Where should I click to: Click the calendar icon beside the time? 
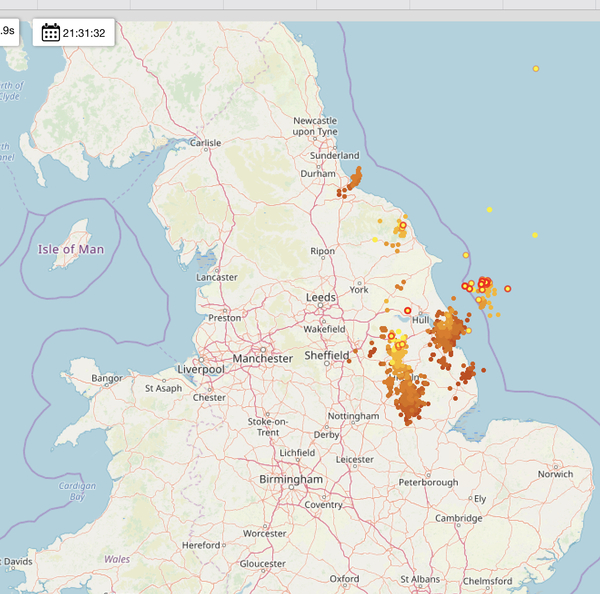(x=50, y=33)
